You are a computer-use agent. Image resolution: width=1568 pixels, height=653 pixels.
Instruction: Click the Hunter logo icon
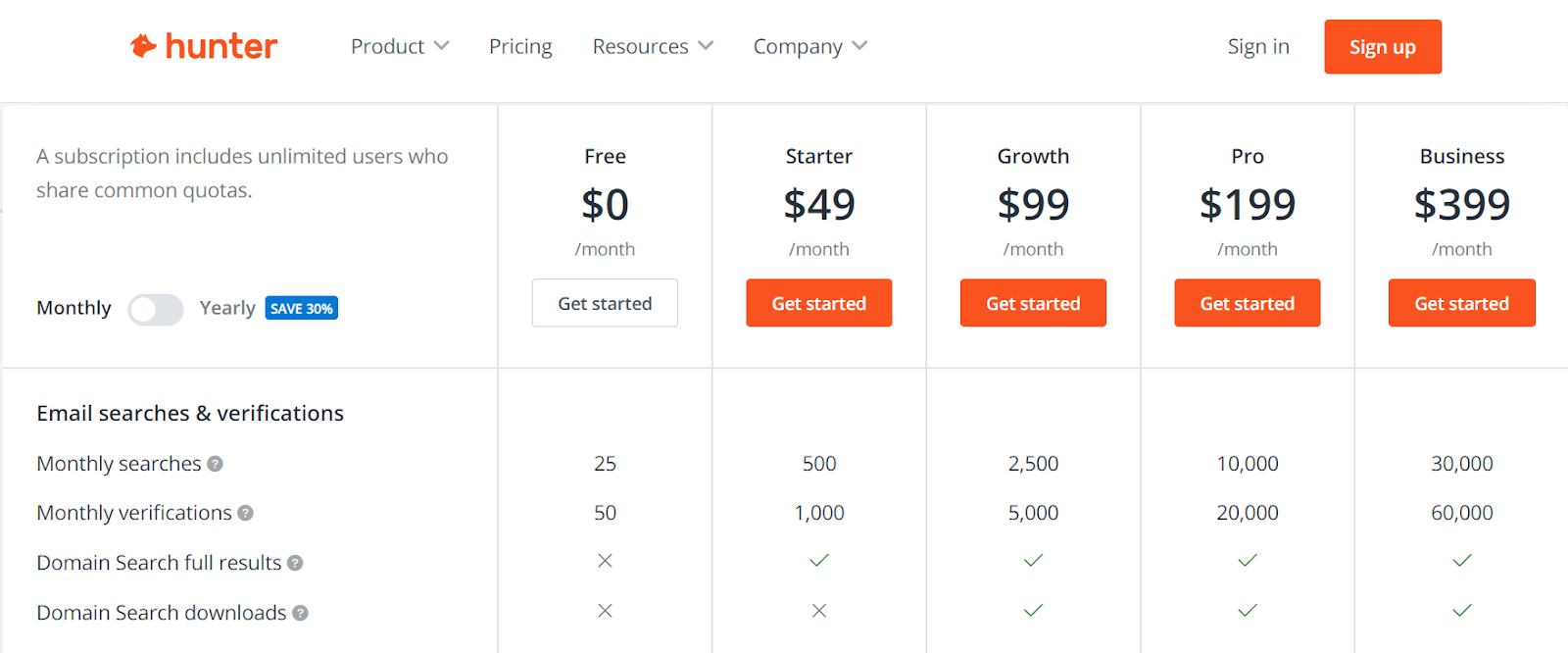point(144,46)
